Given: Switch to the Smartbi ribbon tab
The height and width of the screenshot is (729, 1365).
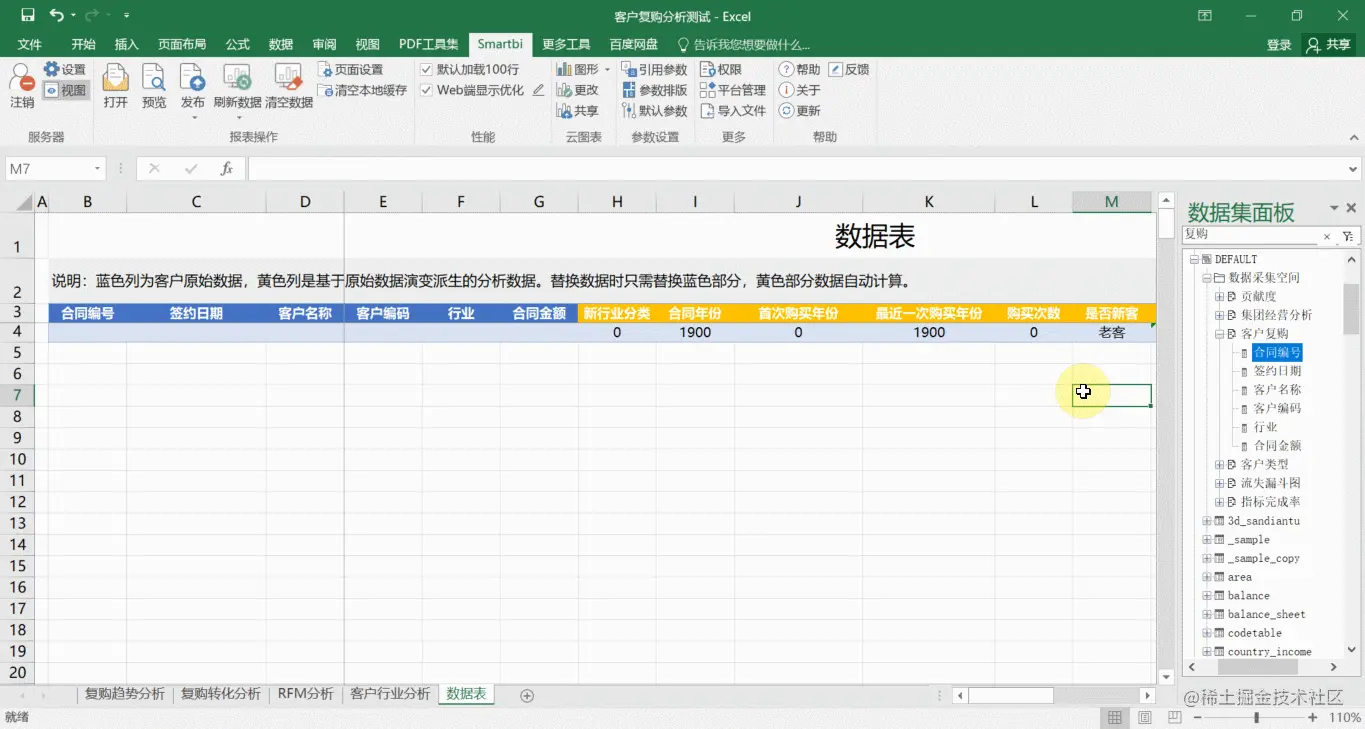Looking at the screenshot, I should pyautogui.click(x=499, y=44).
